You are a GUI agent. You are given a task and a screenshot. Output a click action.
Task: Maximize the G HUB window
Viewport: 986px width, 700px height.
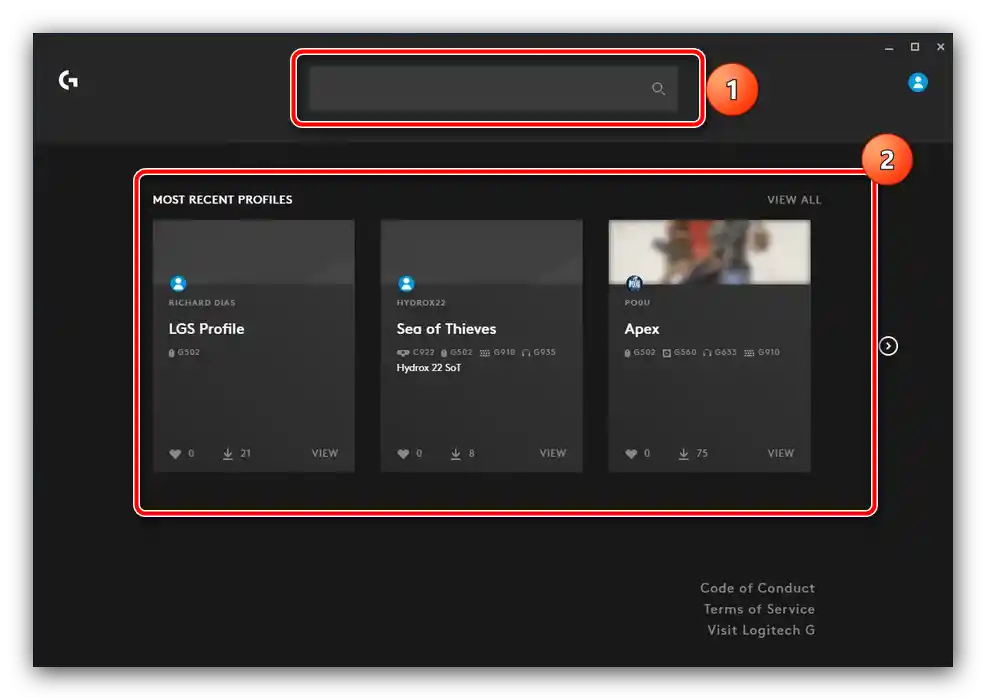click(x=915, y=47)
